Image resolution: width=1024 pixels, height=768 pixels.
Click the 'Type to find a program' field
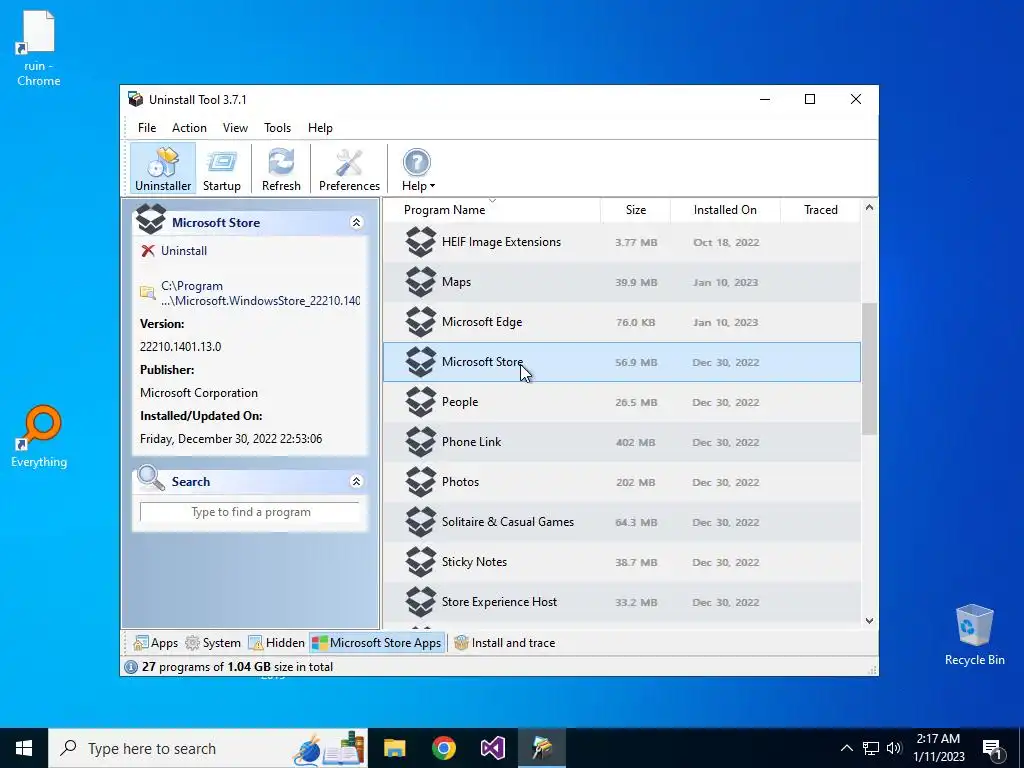[x=250, y=512]
